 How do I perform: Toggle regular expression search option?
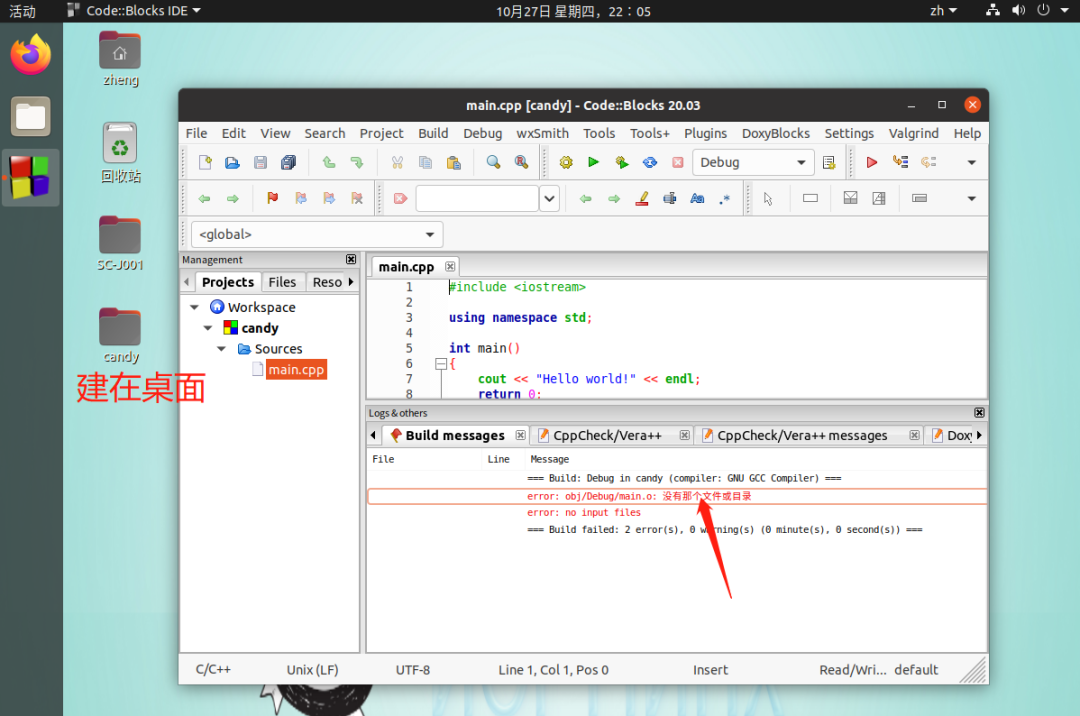(x=725, y=198)
